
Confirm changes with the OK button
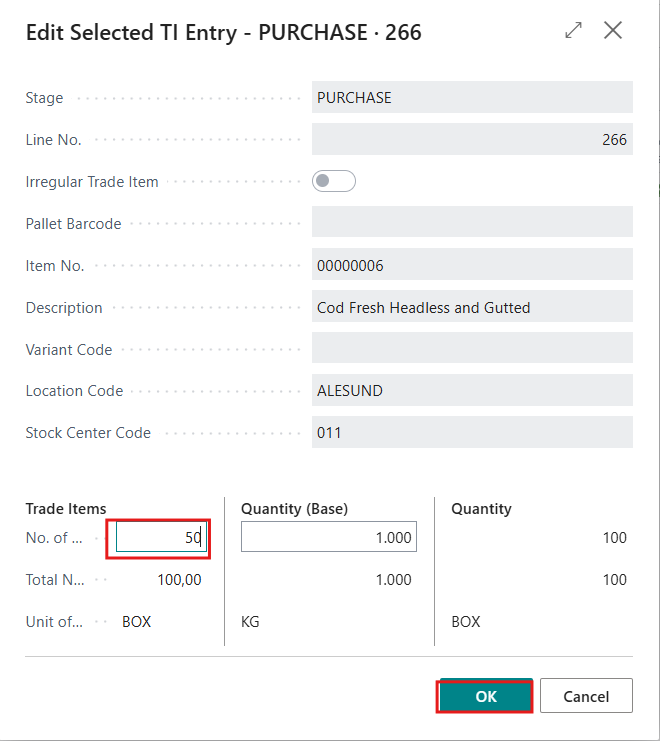(486, 696)
